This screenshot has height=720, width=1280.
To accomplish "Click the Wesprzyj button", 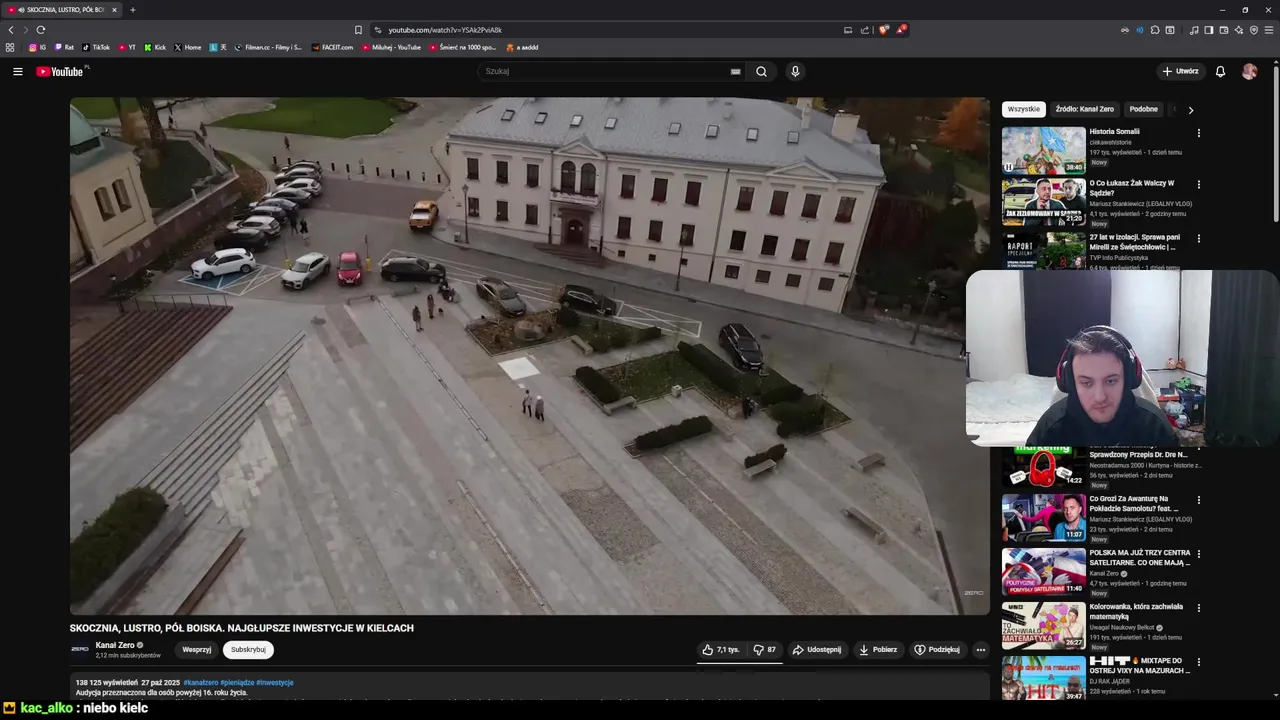I will [x=197, y=650].
